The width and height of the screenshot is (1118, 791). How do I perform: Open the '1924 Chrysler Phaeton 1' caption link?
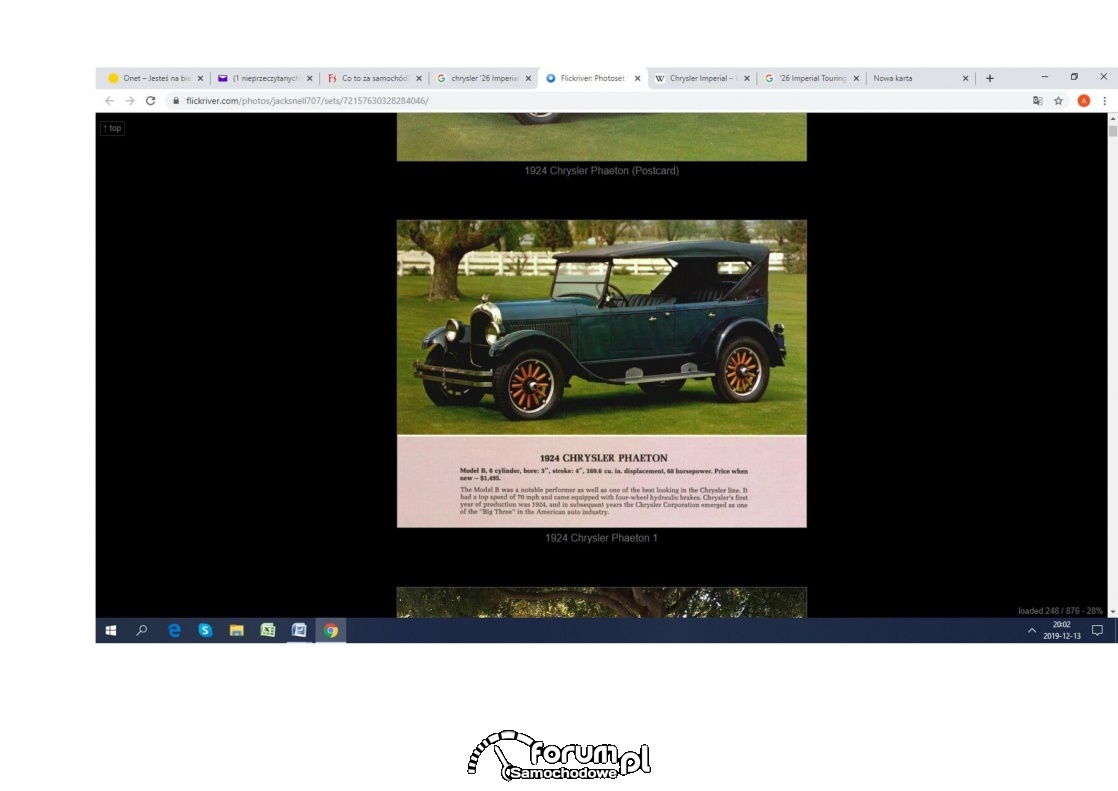click(x=602, y=538)
